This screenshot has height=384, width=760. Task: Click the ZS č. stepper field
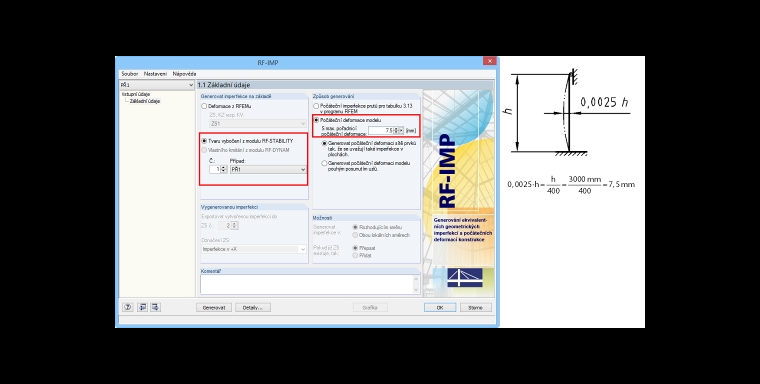[x=228, y=225]
